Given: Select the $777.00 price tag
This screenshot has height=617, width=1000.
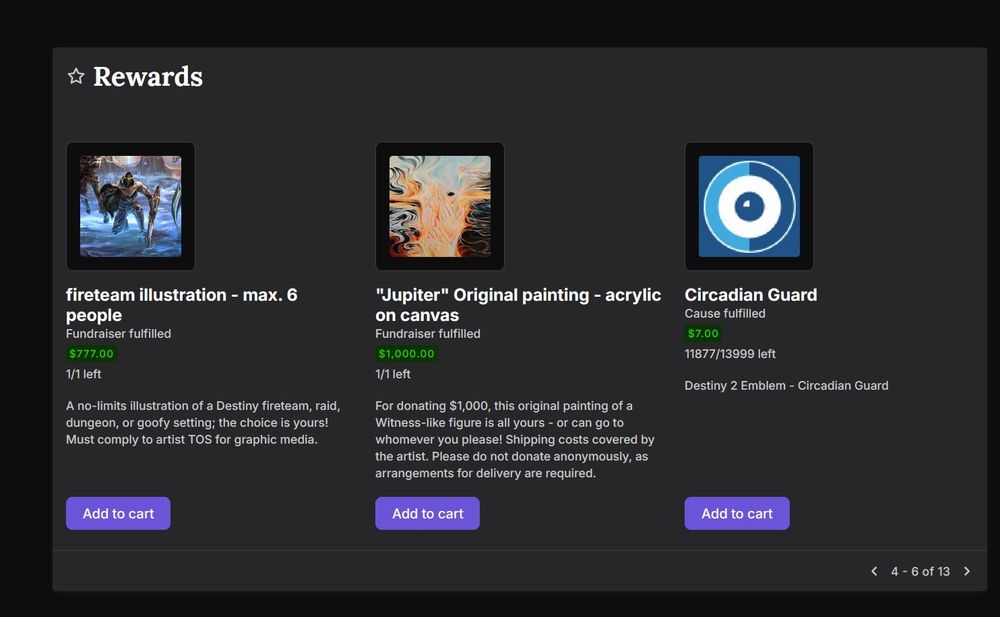Looking at the screenshot, I should pos(91,353).
